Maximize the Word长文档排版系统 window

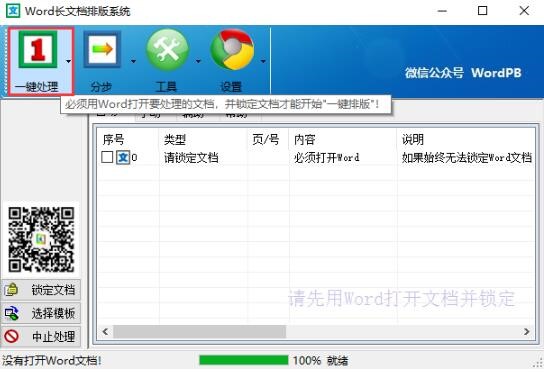point(483,11)
